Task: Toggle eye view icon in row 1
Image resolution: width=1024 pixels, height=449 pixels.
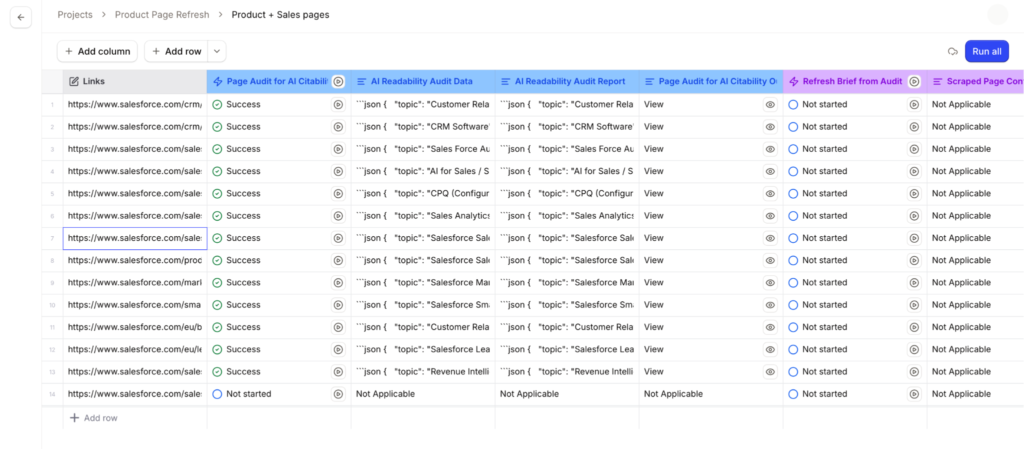Action: point(771,104)
